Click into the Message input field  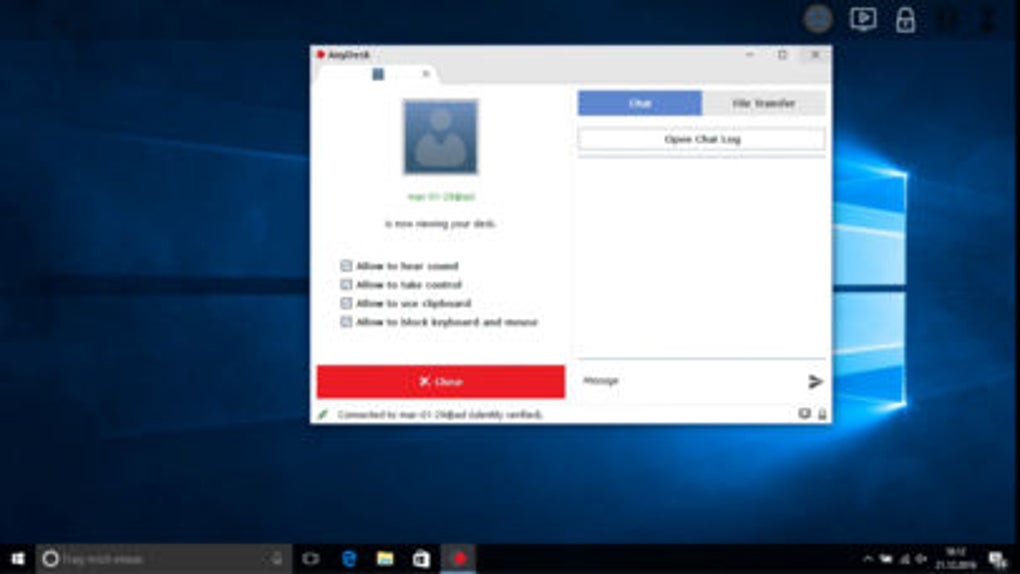[x=691, y=381]
